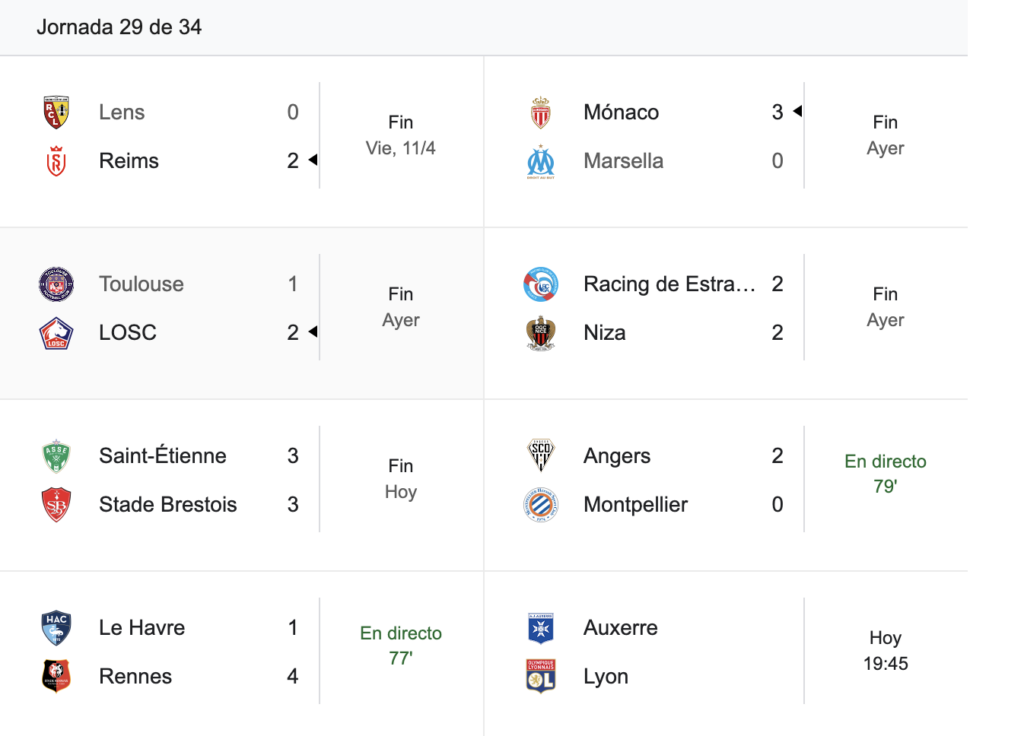Open the Le Havre live match status 77'
Screen dimensions: 1024x736
[400, 645]
